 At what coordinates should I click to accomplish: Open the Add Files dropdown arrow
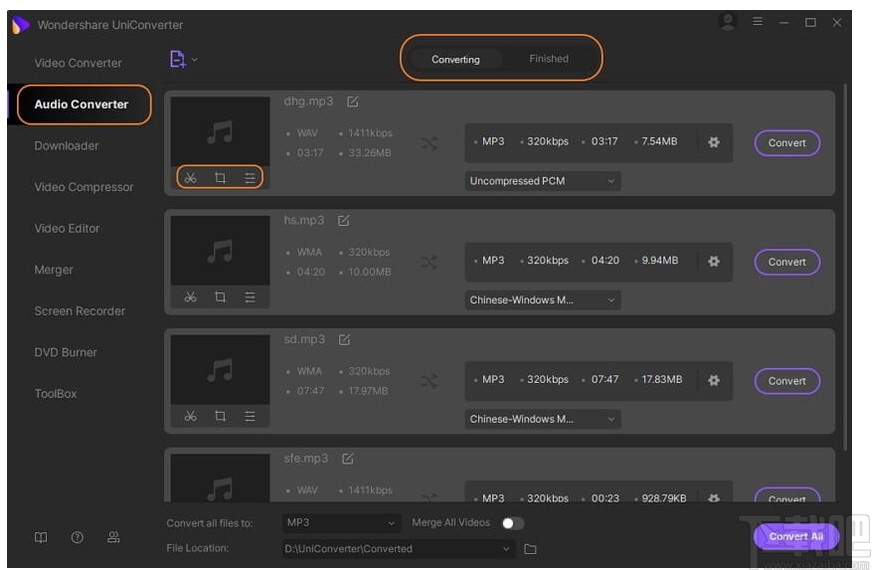tap(195, 59)
